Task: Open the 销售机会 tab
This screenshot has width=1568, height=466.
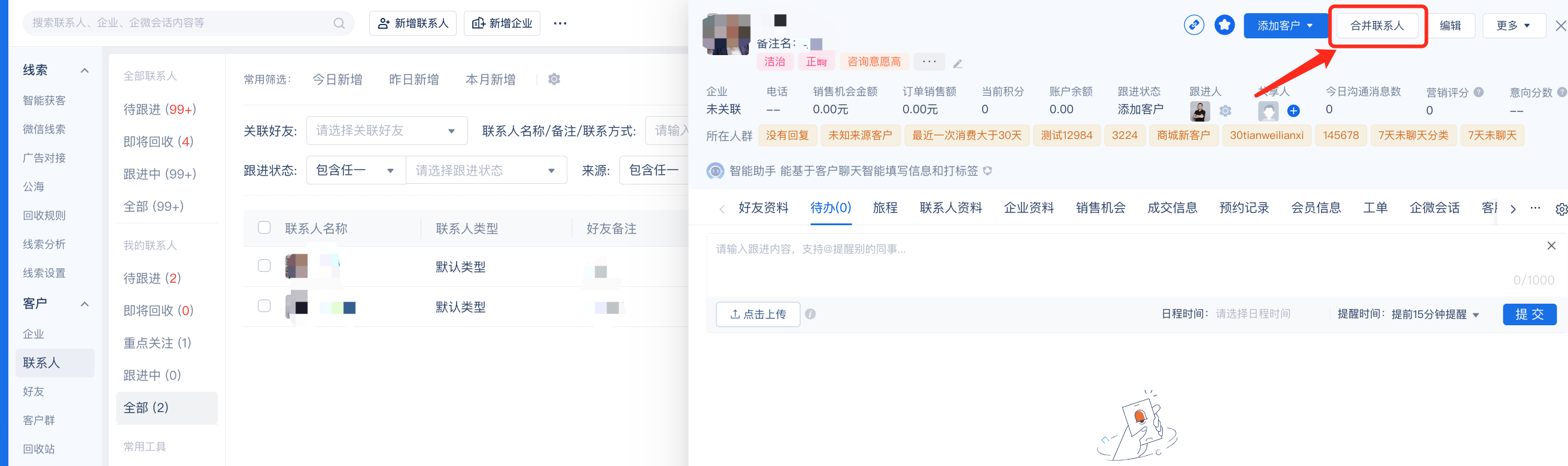Action: [x=1100, y=208]
